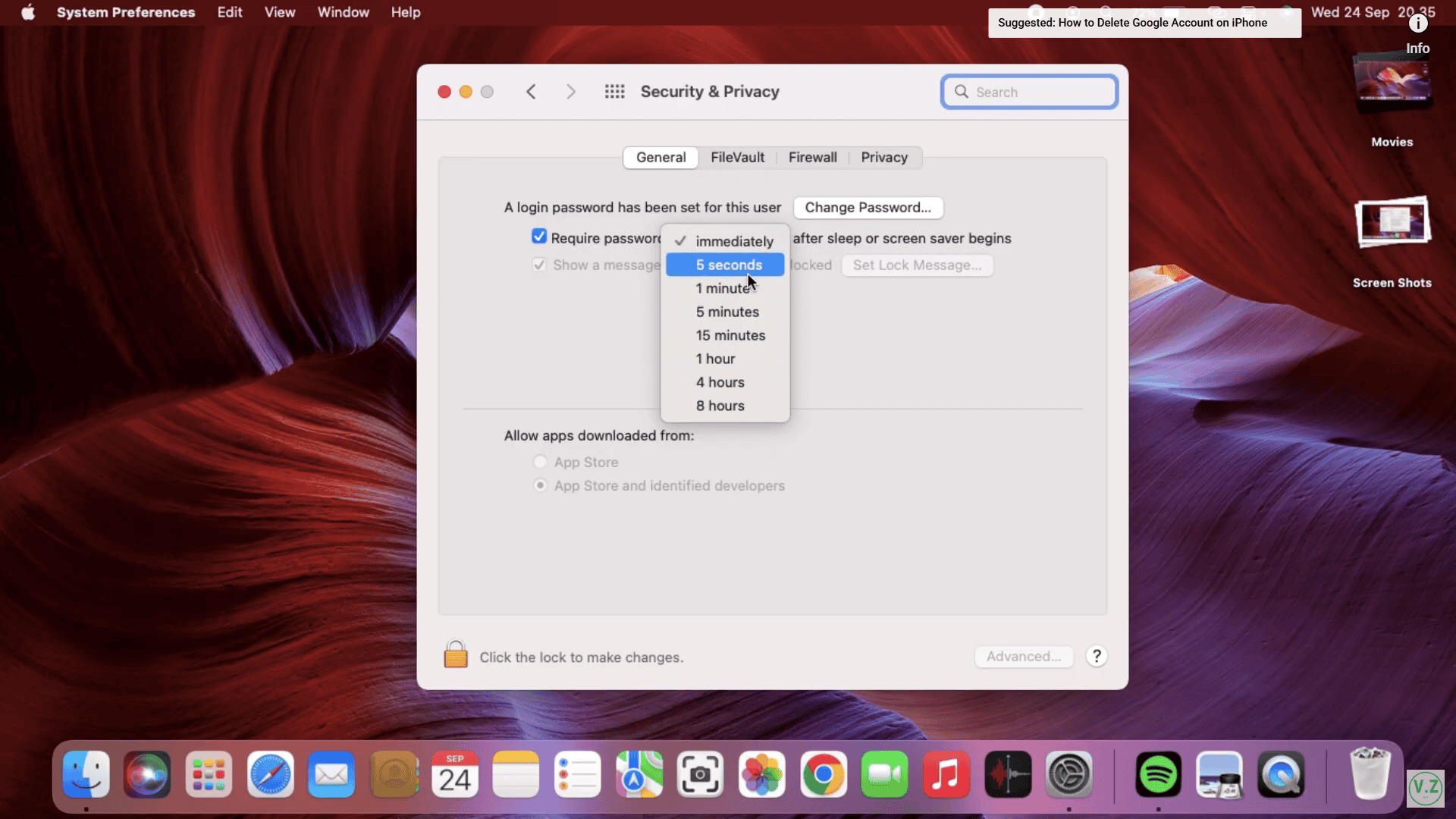
Task: Choose 1 hour delay option
Action: [x=725, y=359]
